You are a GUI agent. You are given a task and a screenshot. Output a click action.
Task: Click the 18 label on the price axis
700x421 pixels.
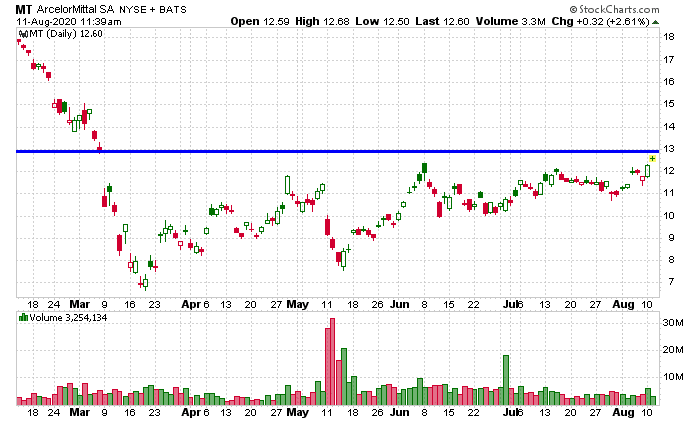click(x=668, y=37)
